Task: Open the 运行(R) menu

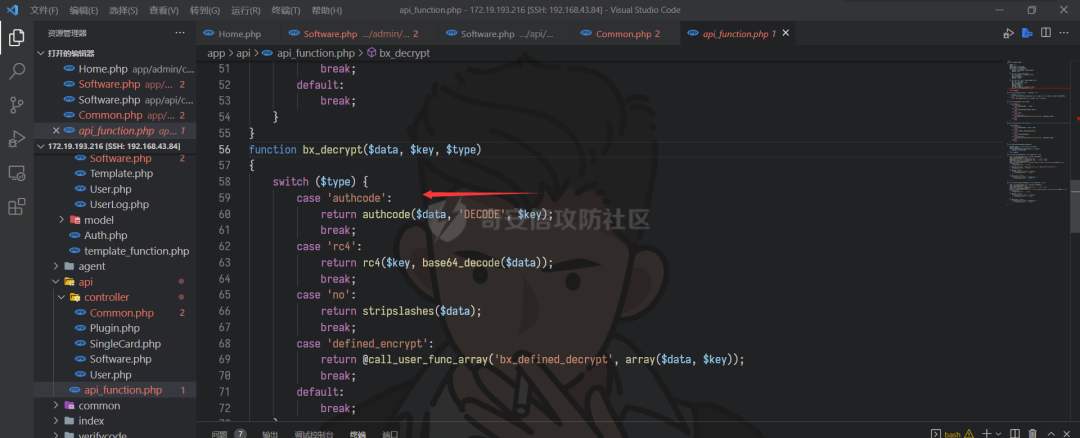Action: pyautogui.click(x=245, y=10)
